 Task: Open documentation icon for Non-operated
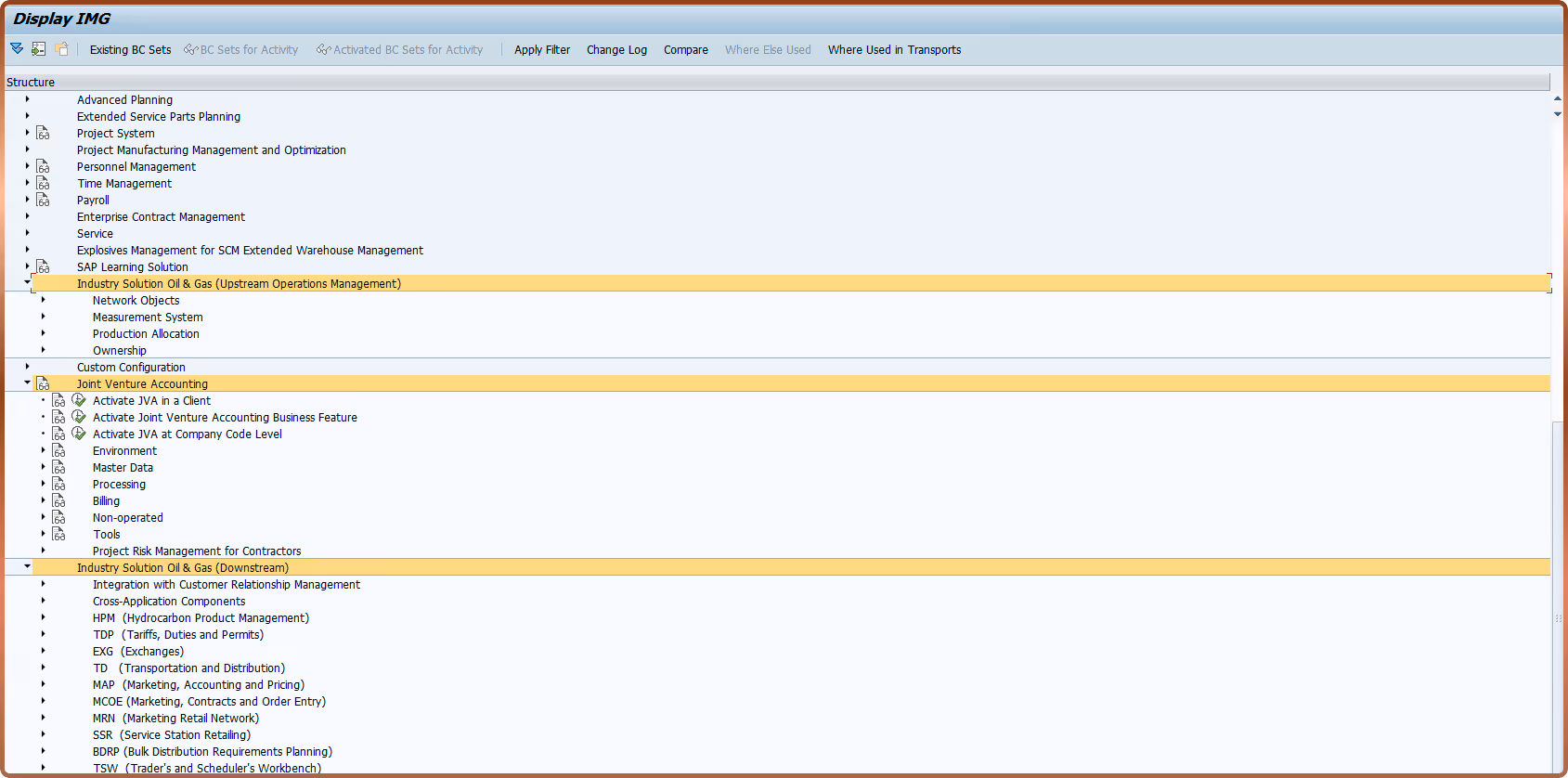[x=58, y=518]
